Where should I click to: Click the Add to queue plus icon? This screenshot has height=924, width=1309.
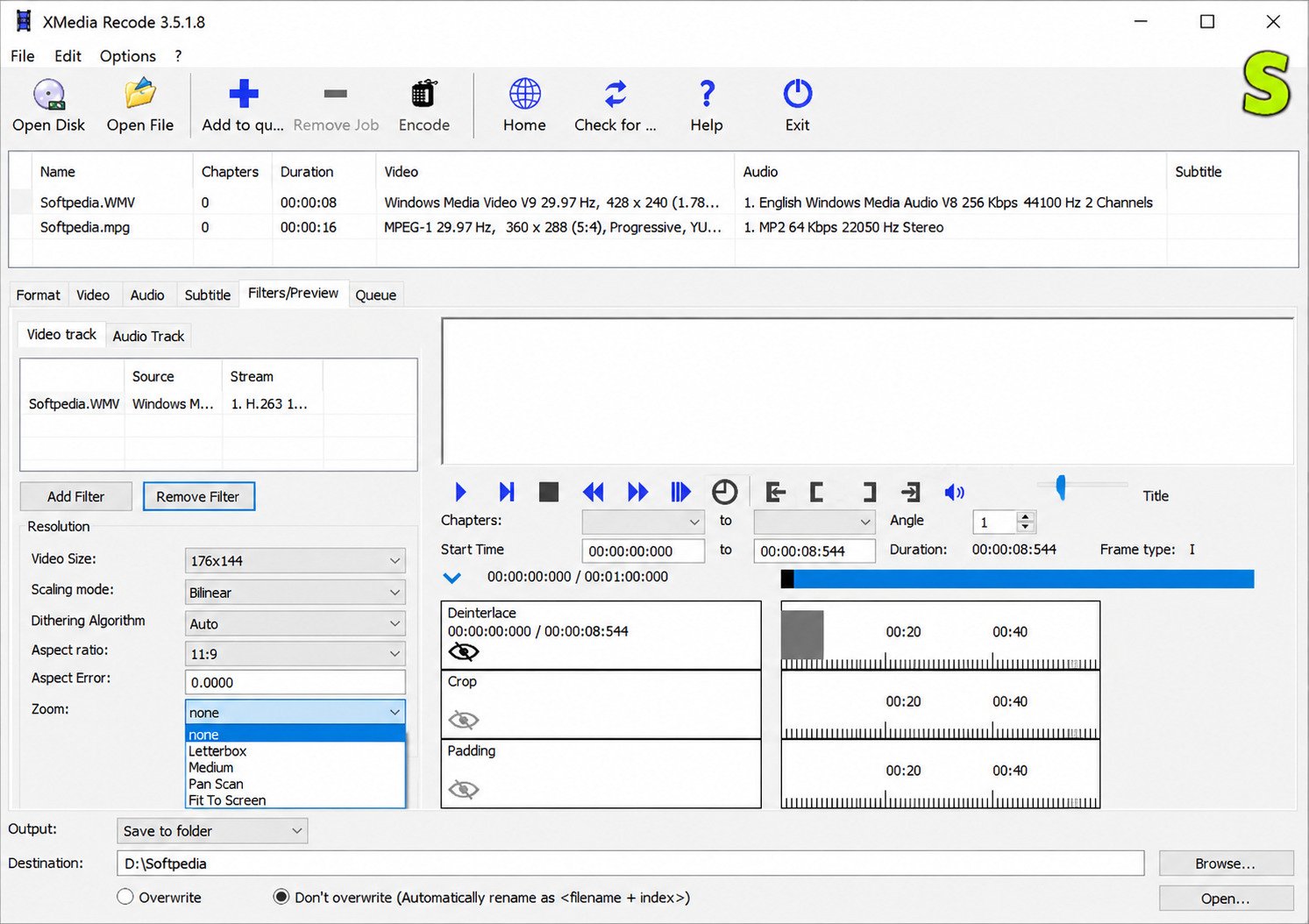pos(244,94)
